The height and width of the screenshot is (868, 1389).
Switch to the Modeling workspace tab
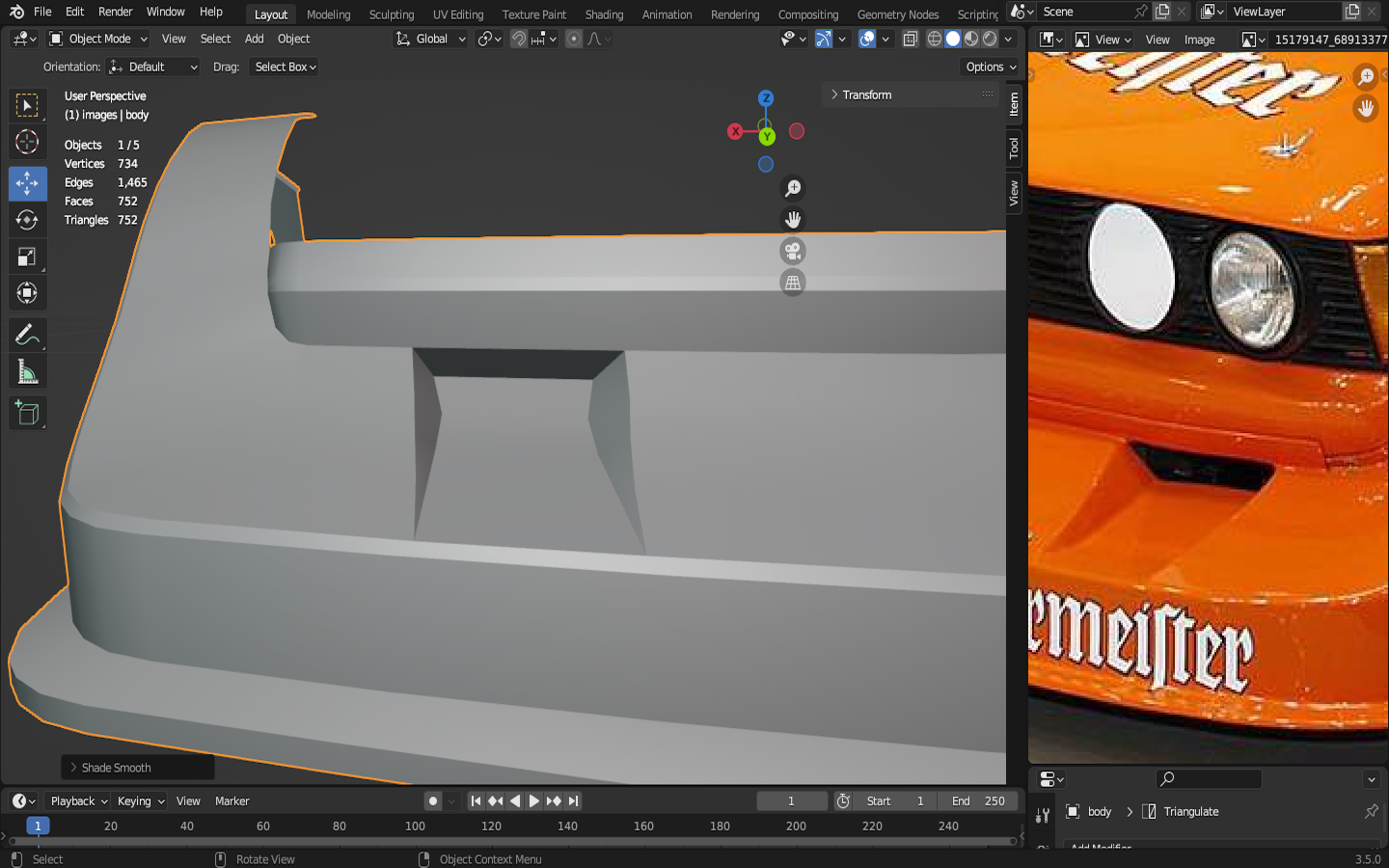(329, 14)
